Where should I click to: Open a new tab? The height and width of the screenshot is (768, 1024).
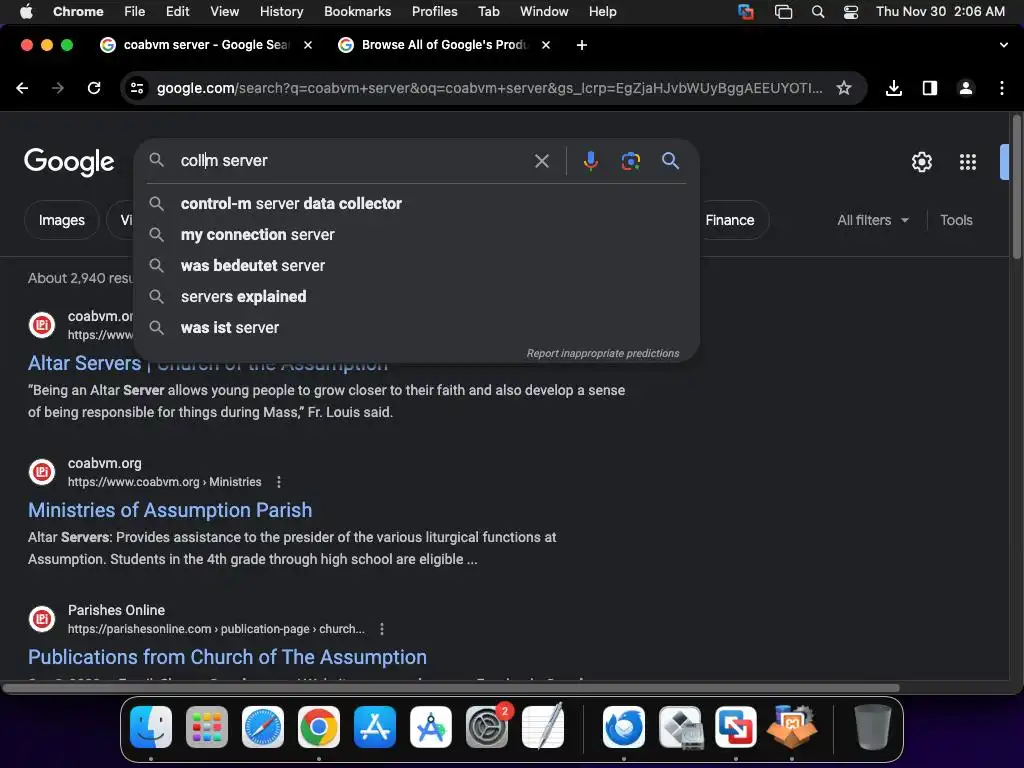(582, 44)
